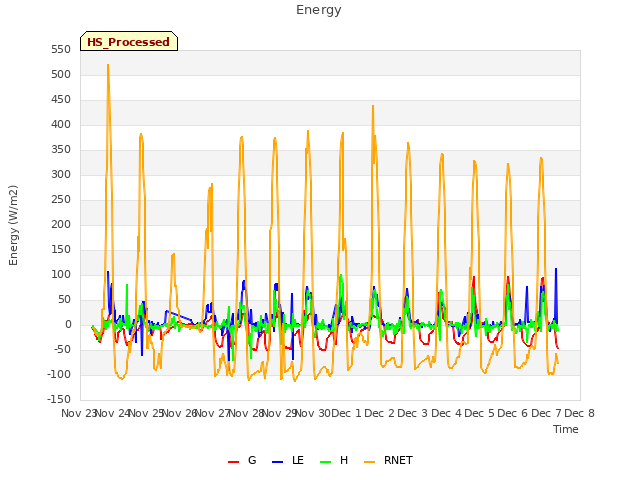Click the 450 y-axis tick label
Viewport: 640px width, 480px height.
pyautogui.click(x=61, y=100)
